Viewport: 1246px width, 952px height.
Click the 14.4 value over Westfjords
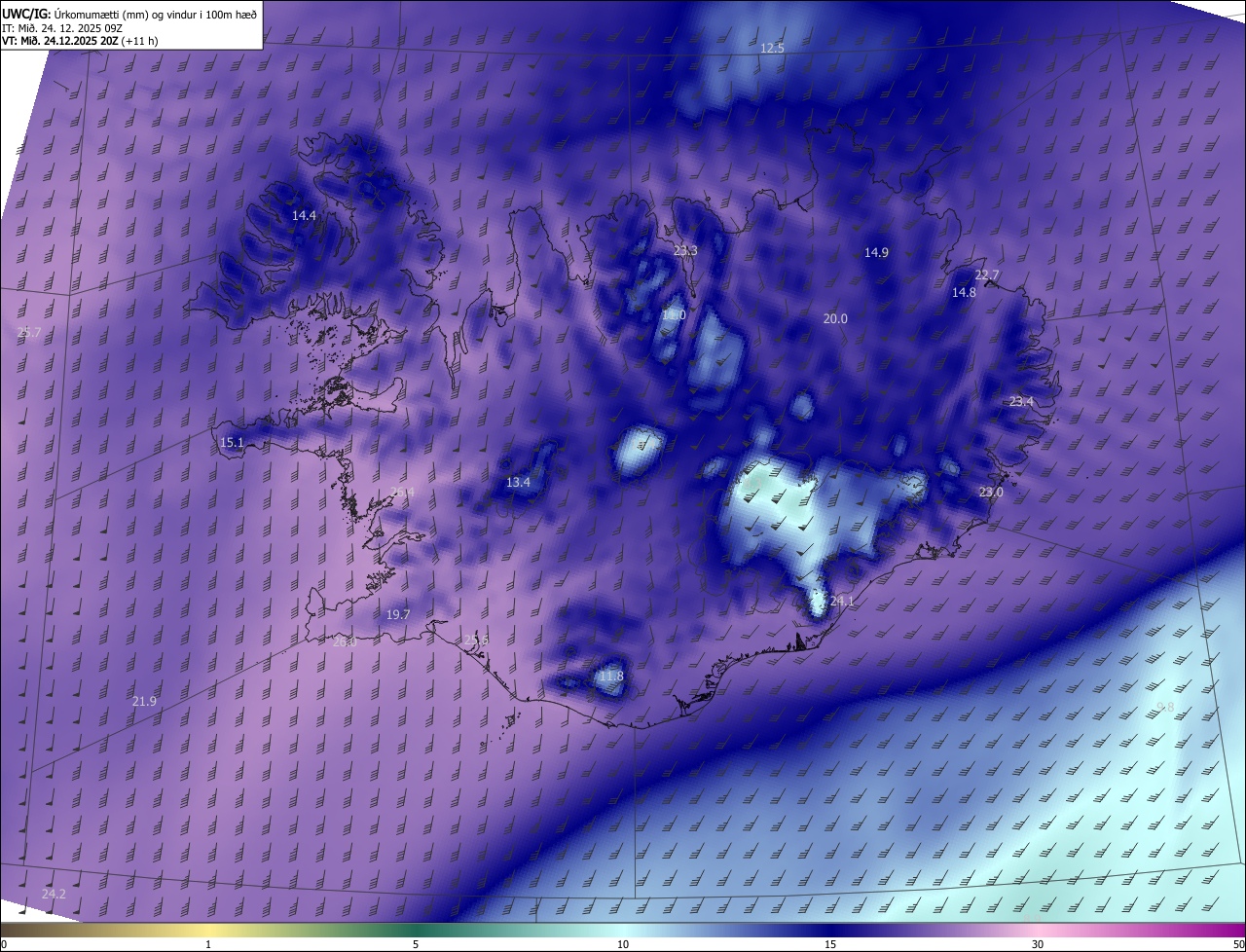click(304, 215)
